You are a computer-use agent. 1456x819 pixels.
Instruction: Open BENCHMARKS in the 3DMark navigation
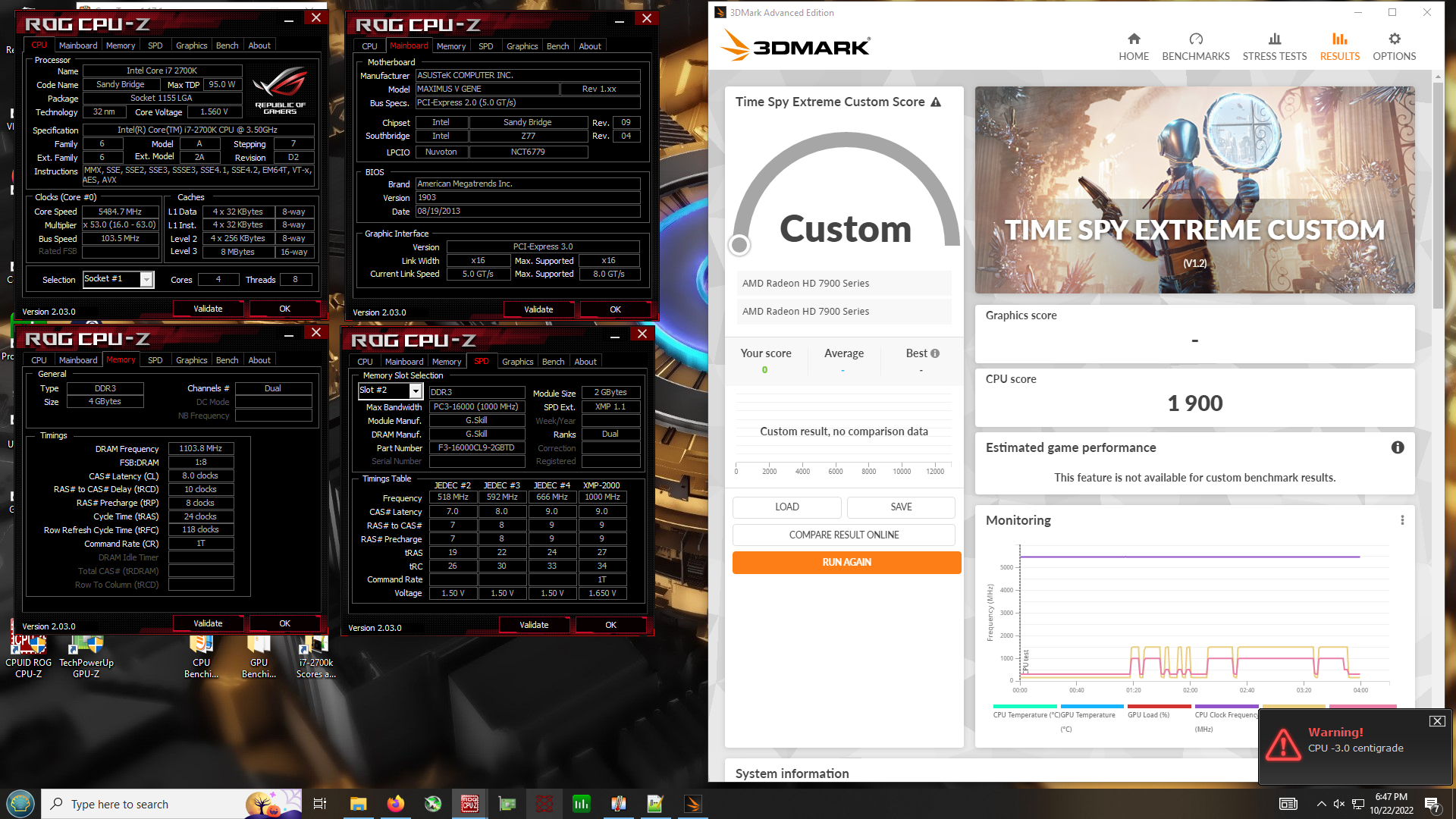[1195, 47]
